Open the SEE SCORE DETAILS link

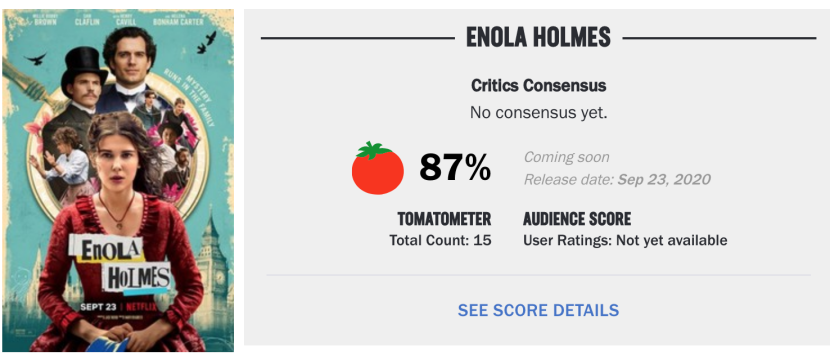point(538,310)
